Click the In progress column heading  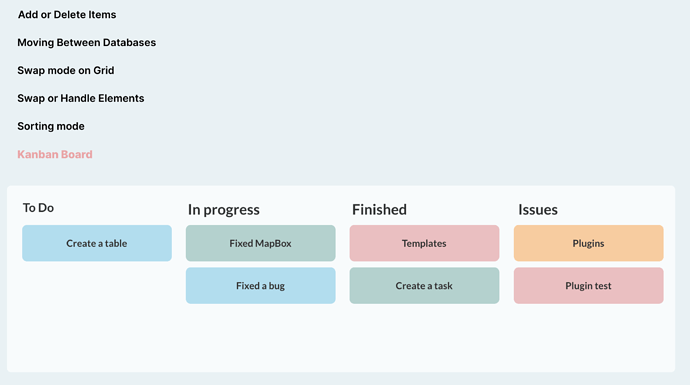224,210
